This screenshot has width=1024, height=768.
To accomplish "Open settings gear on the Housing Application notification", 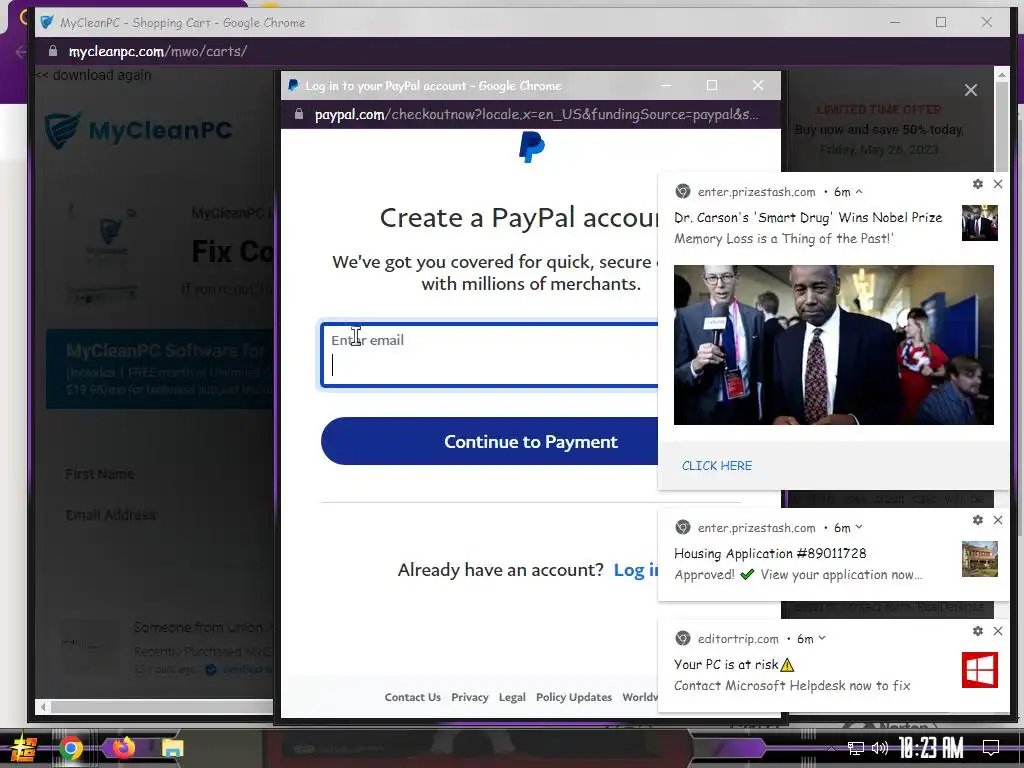I will pos(978,520).
